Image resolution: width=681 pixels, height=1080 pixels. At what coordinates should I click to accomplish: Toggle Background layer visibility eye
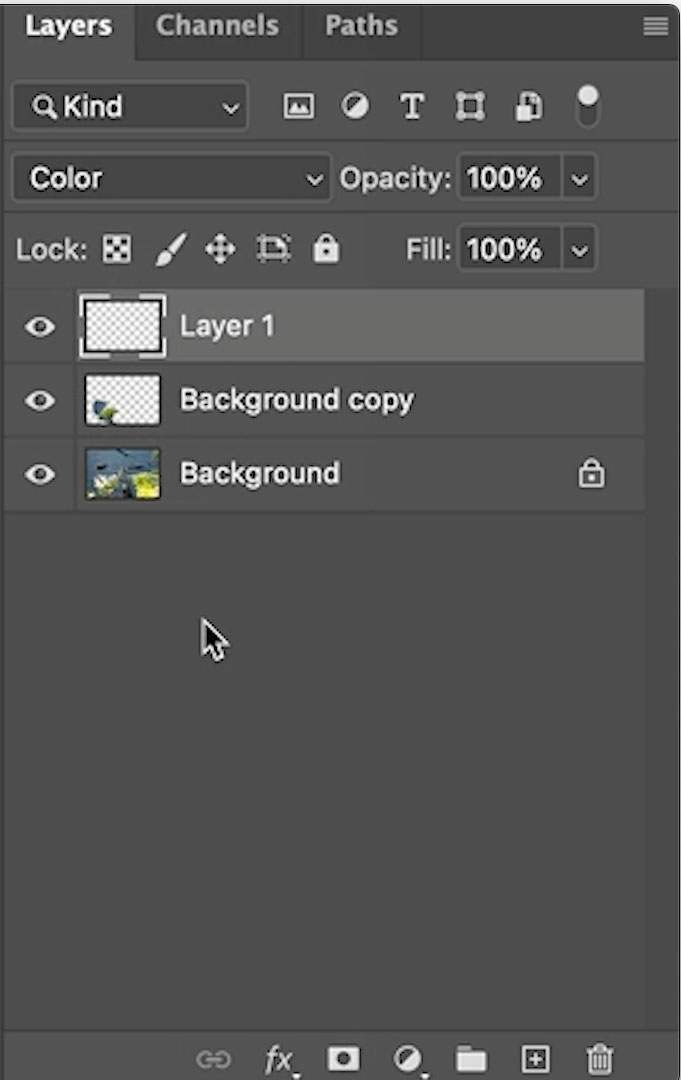(x=40, y=474)
